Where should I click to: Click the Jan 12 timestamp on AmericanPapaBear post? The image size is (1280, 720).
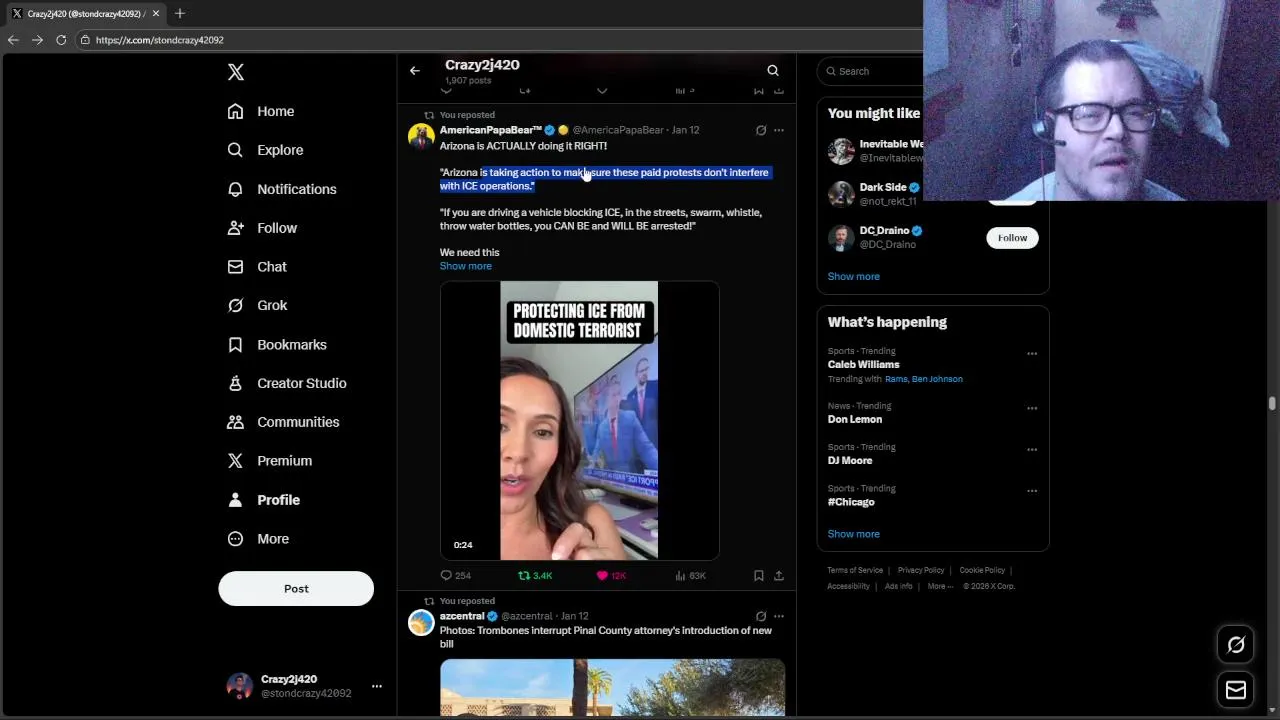[686, 130]
